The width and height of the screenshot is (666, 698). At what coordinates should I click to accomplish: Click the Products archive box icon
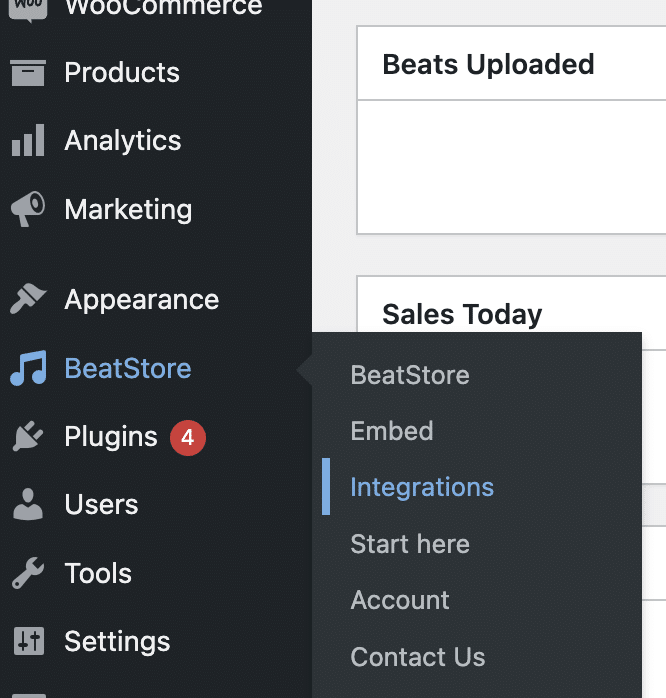28,73
